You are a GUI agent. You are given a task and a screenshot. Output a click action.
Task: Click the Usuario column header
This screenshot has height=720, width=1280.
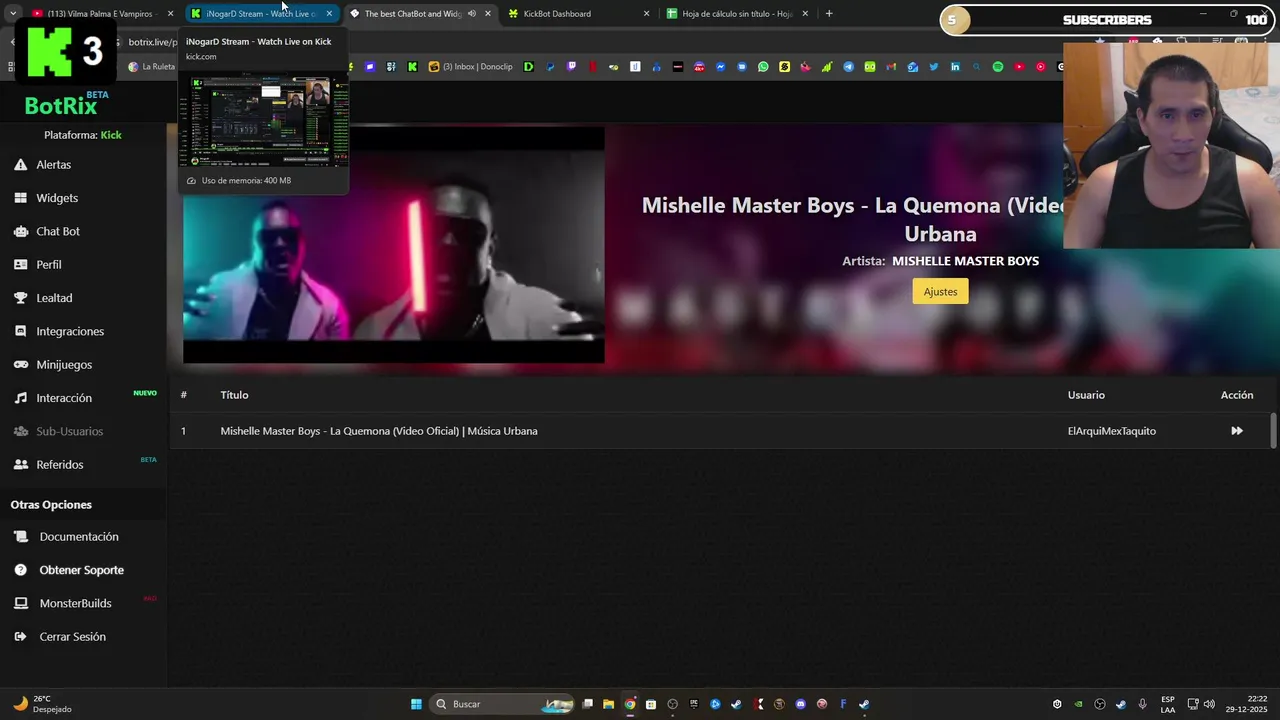coord(1086,395)
